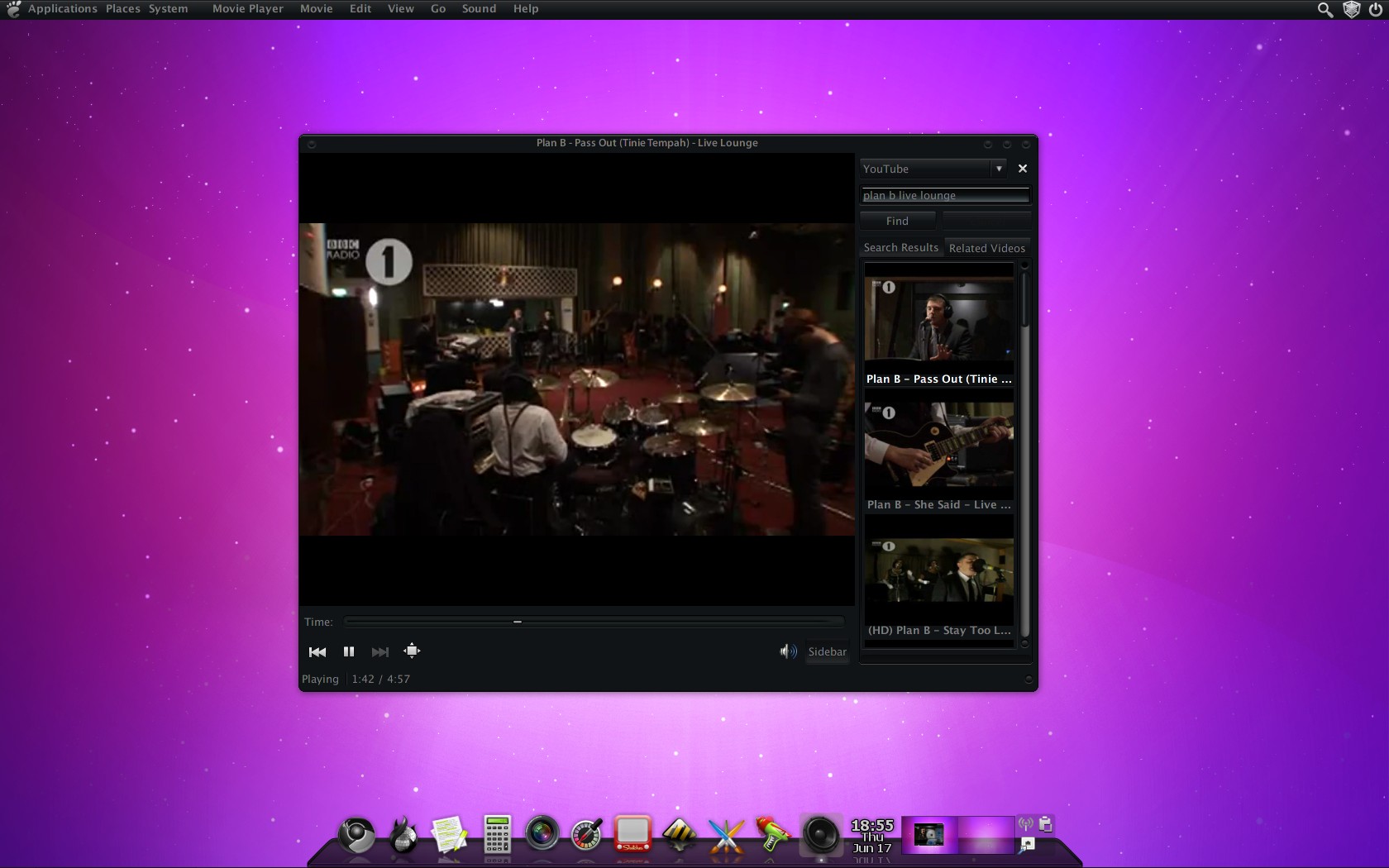1389x868 pixels.
Task: Open the Sound menu
Action: tap(479, 8)
